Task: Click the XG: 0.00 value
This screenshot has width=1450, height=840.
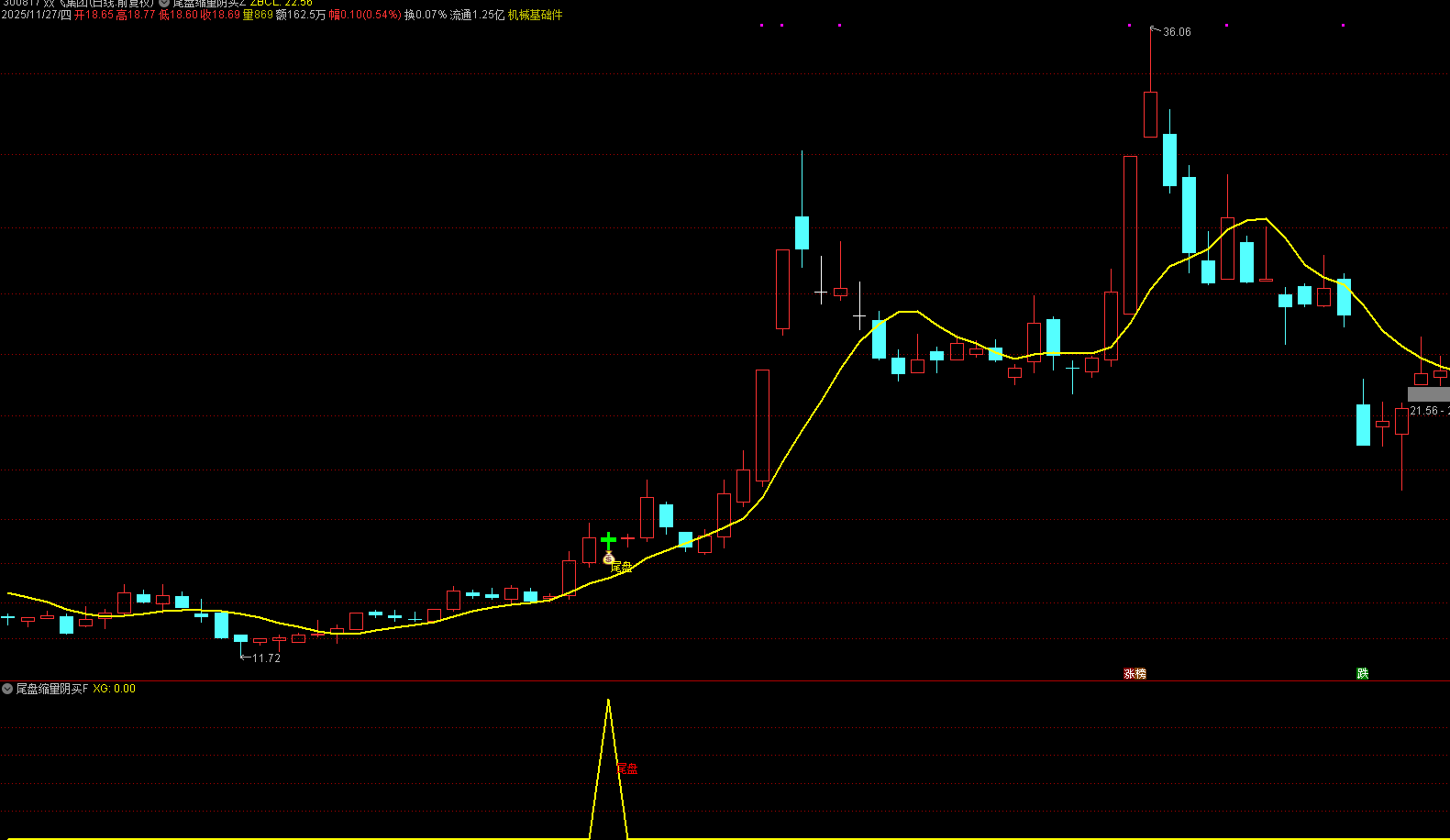Action: (115, 689)
